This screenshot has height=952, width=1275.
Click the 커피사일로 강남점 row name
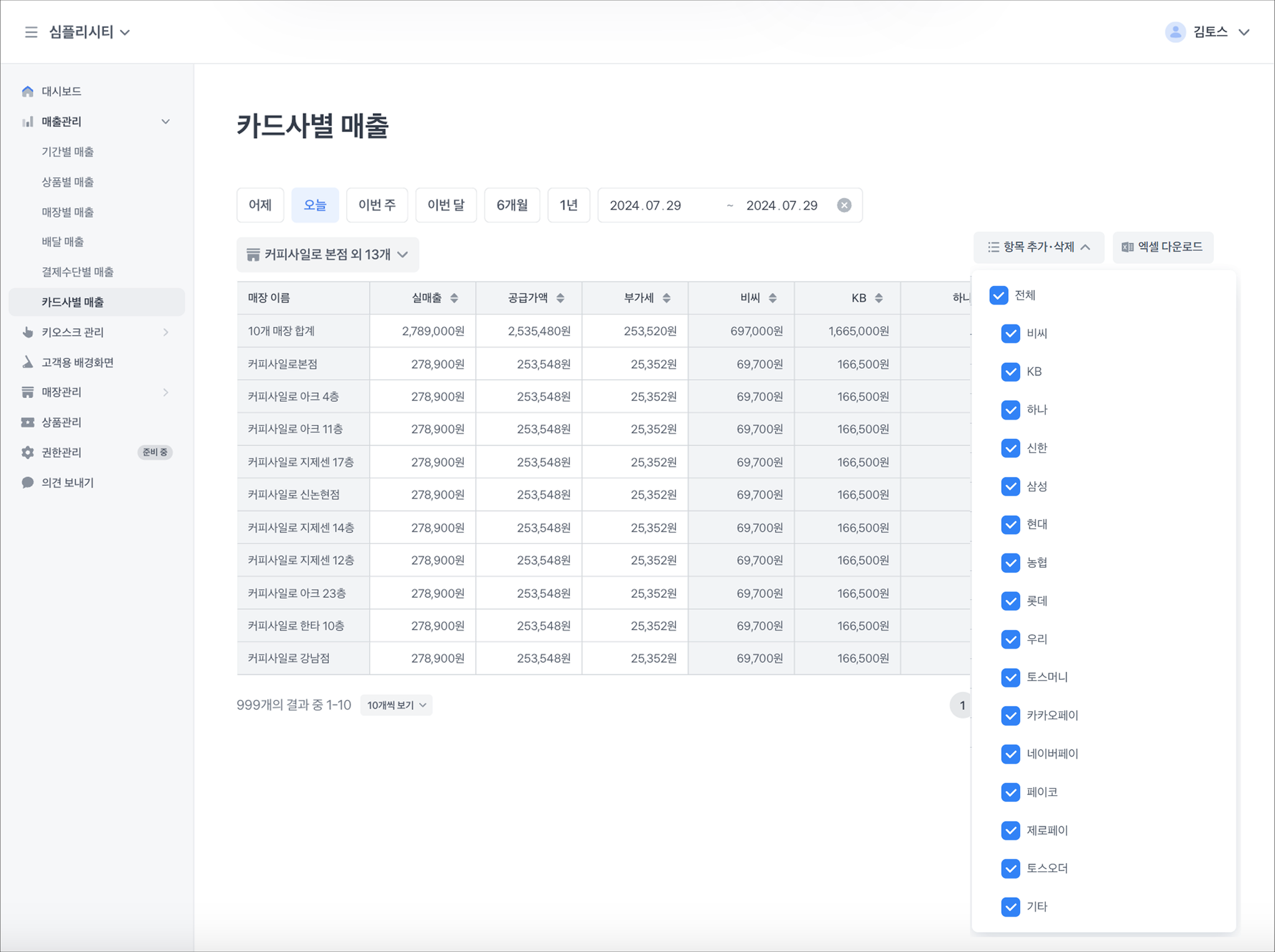click(x=289, y=659)
